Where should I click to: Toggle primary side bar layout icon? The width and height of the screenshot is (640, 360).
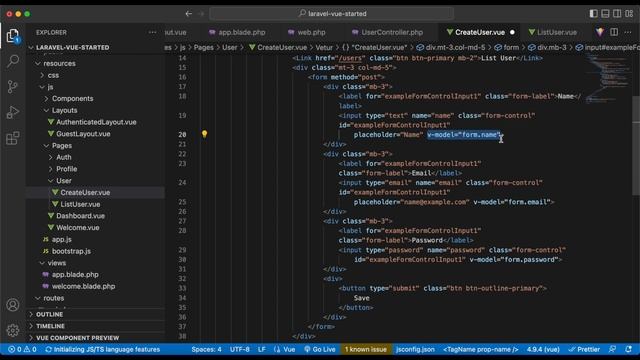pyautogui.click(x=593, y=13)
